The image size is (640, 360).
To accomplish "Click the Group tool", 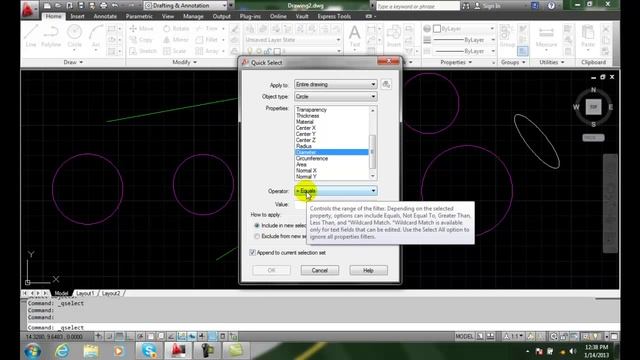I will coord(507,36).
